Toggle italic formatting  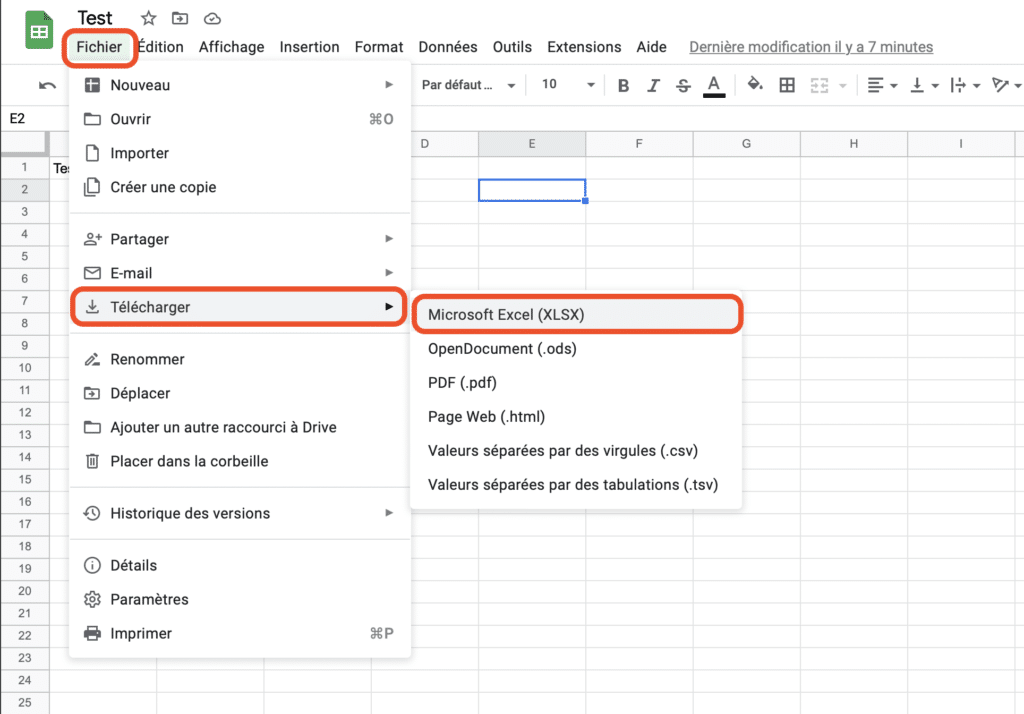coord(653,85)
